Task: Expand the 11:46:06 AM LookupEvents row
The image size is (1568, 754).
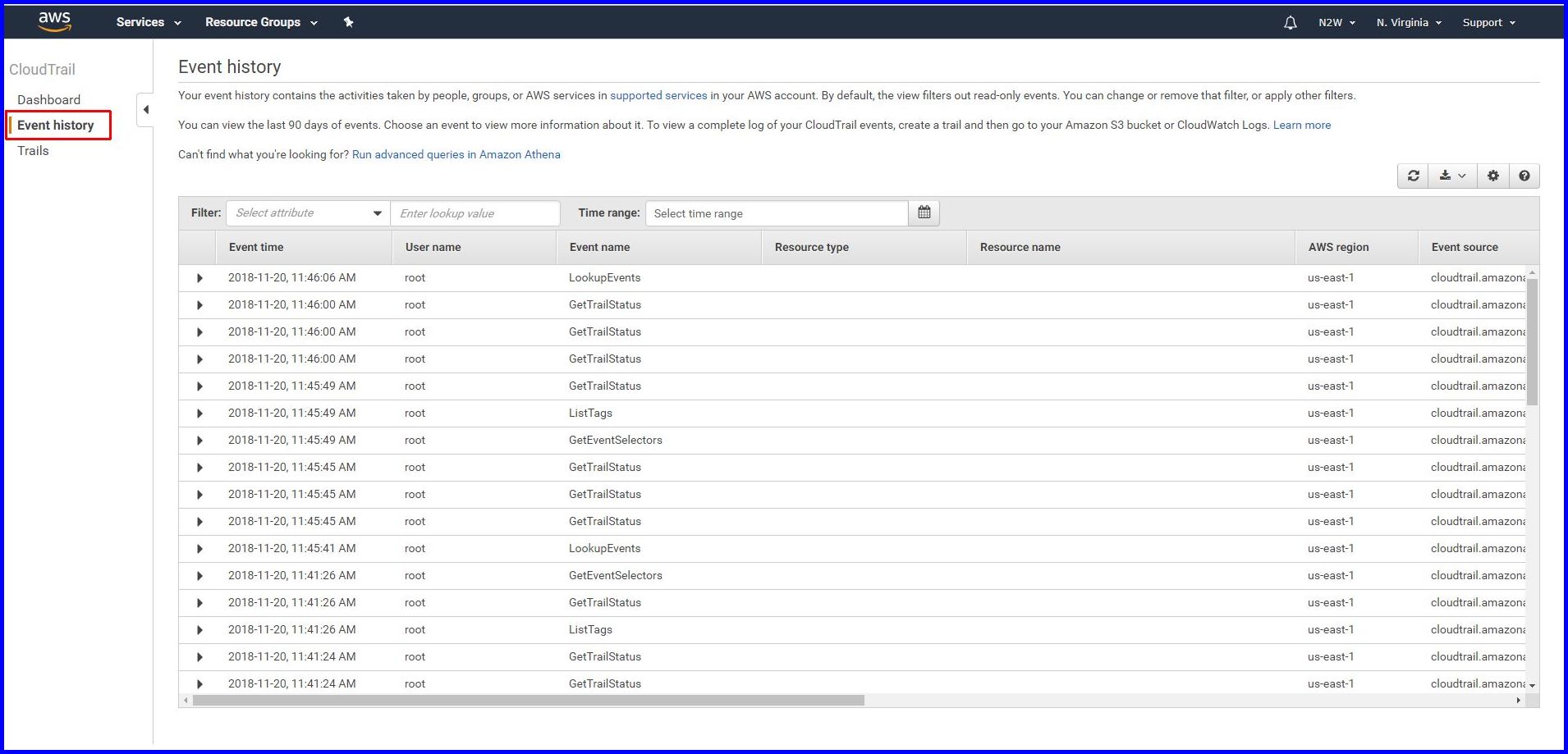Action: click(199, 278)
